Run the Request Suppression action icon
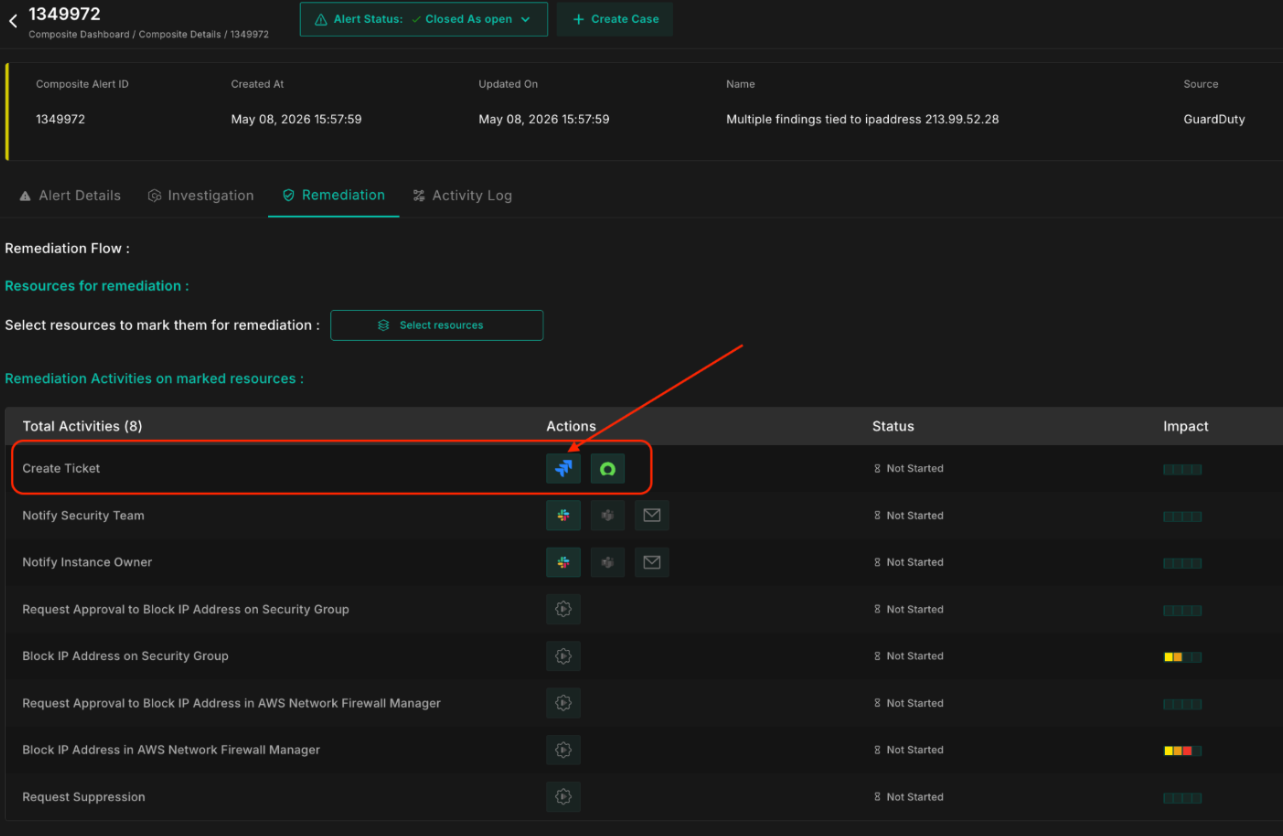 [563, 797]
